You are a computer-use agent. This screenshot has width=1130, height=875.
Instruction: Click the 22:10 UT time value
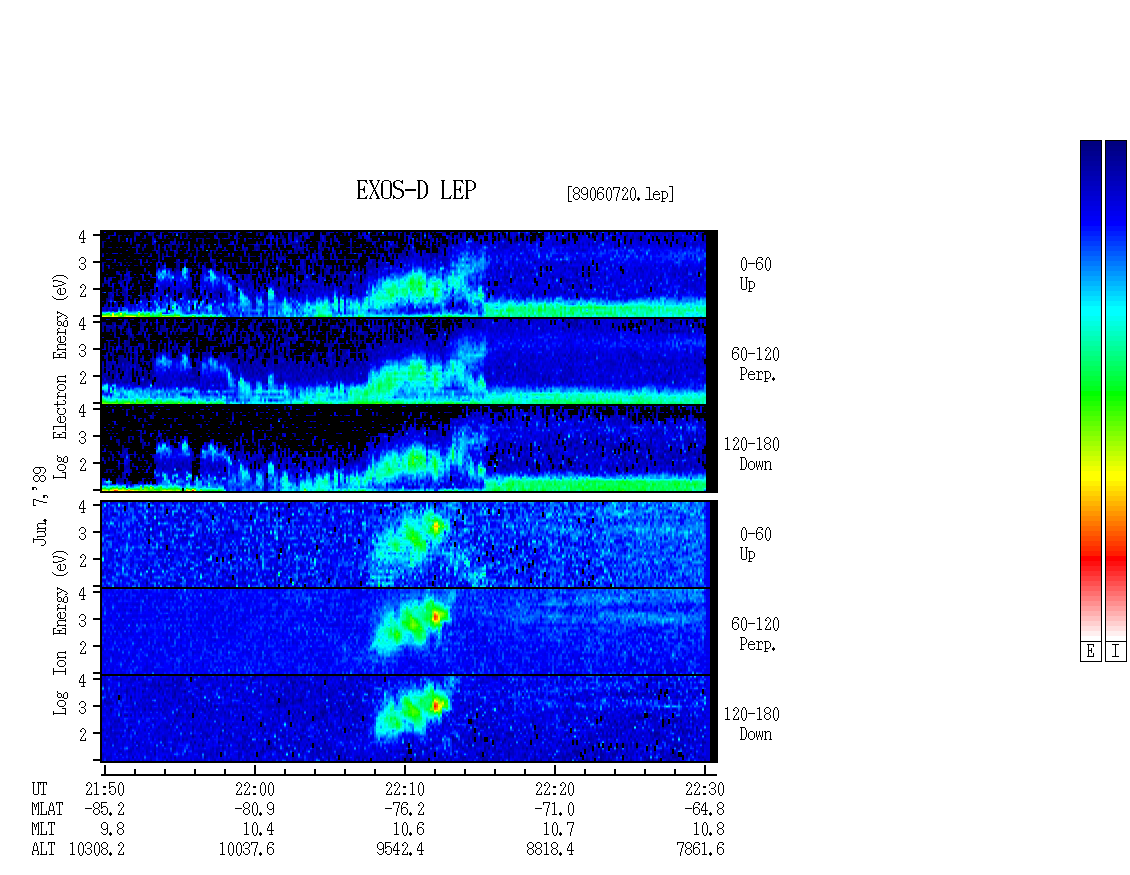click(404, 789)
